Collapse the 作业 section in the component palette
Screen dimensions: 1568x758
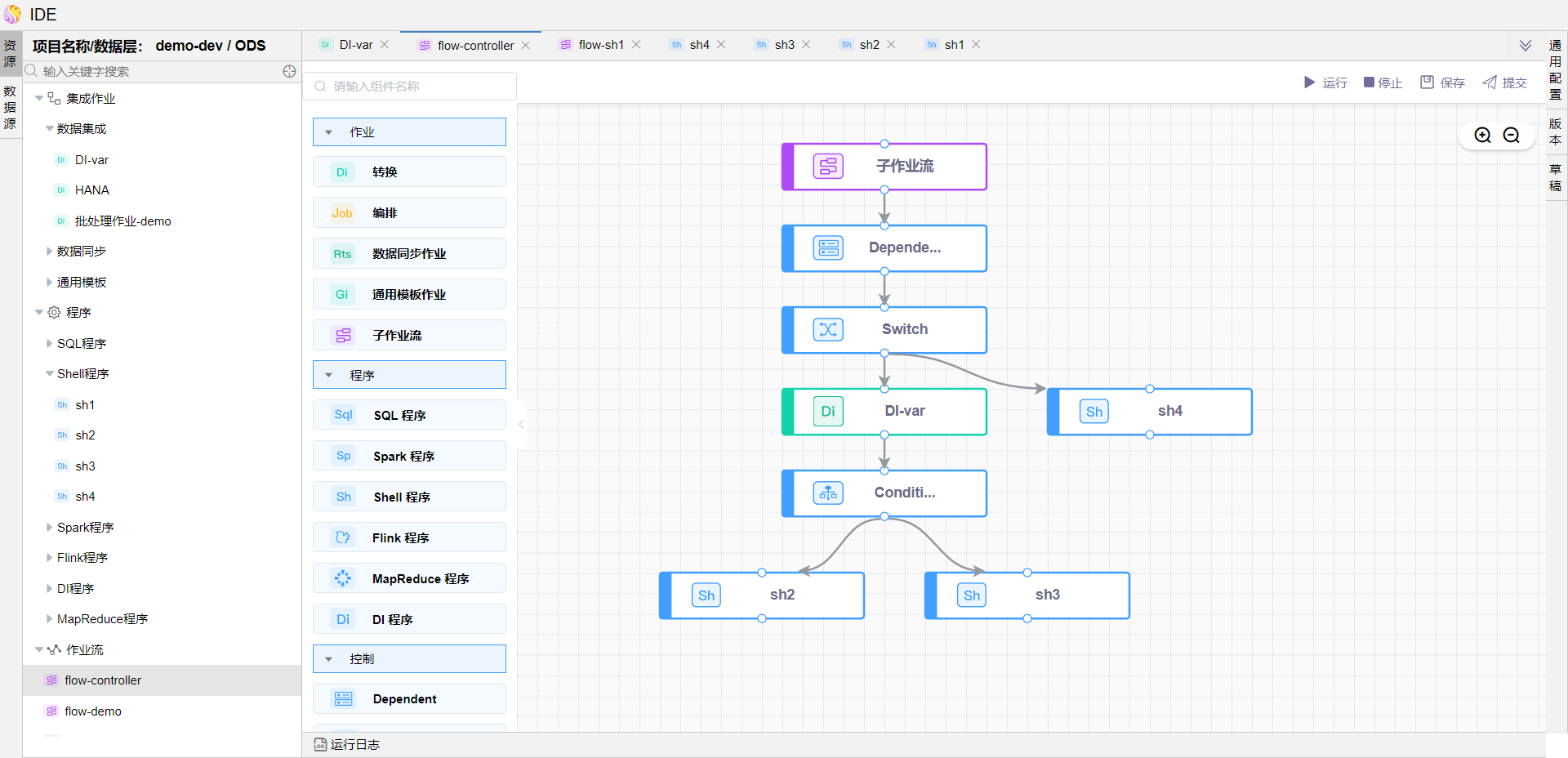point(329,132)
